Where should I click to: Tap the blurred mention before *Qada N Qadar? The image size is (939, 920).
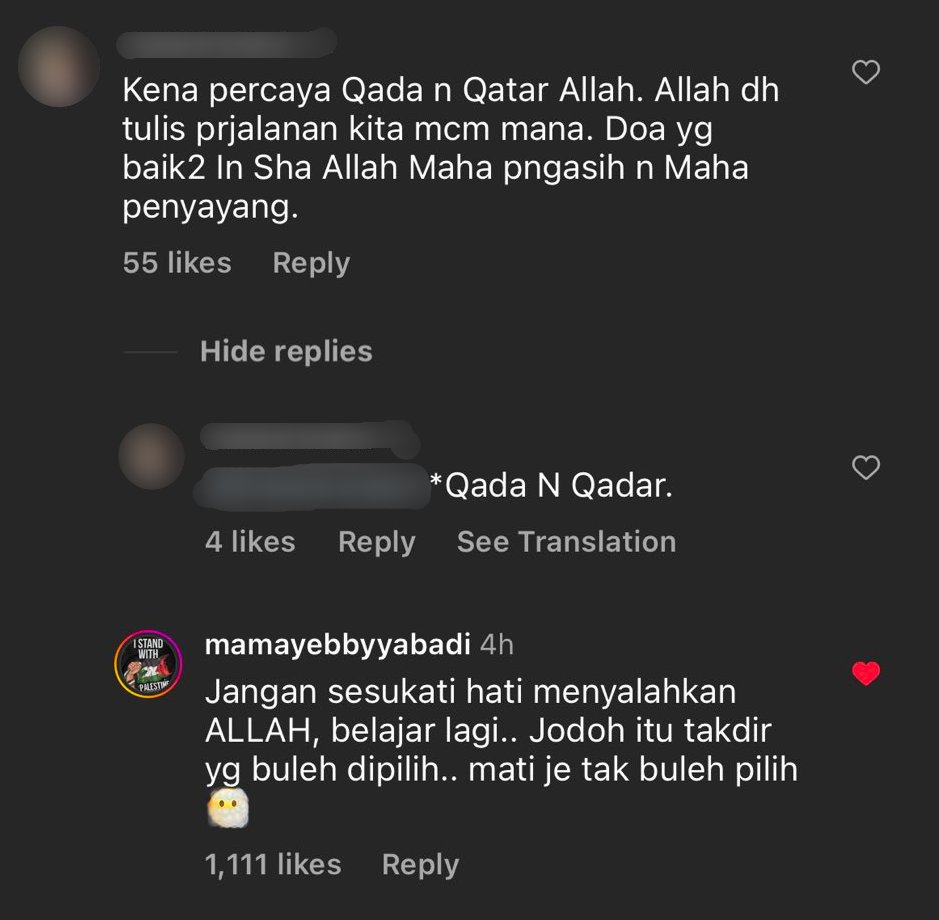click(x=311, y=486)
